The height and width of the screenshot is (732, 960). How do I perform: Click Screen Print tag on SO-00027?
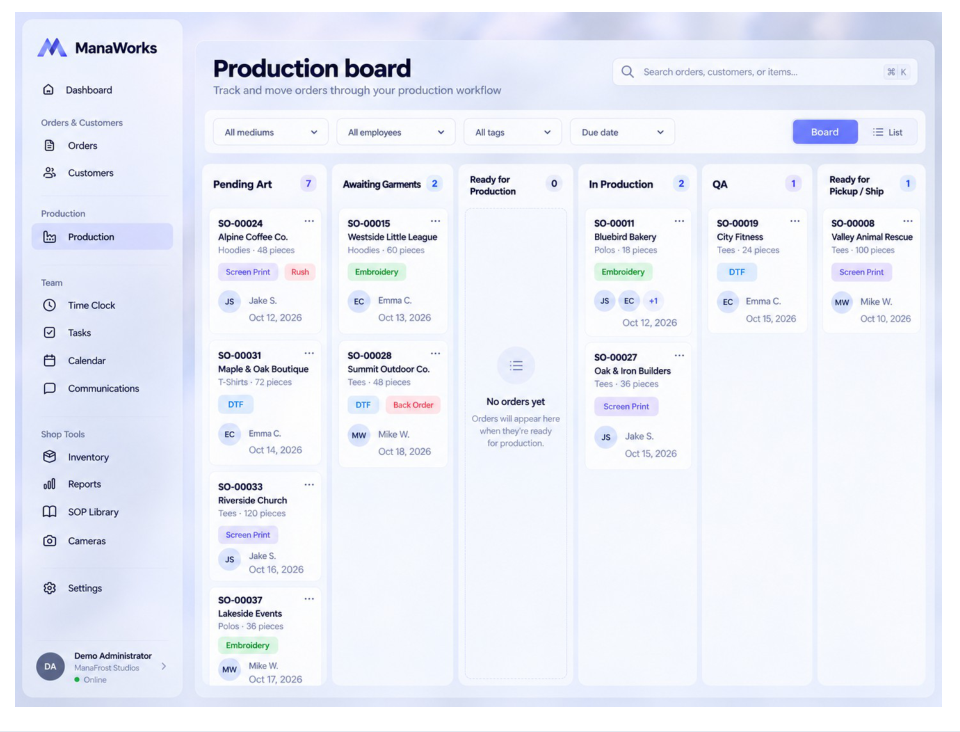[x=626, y=406]
